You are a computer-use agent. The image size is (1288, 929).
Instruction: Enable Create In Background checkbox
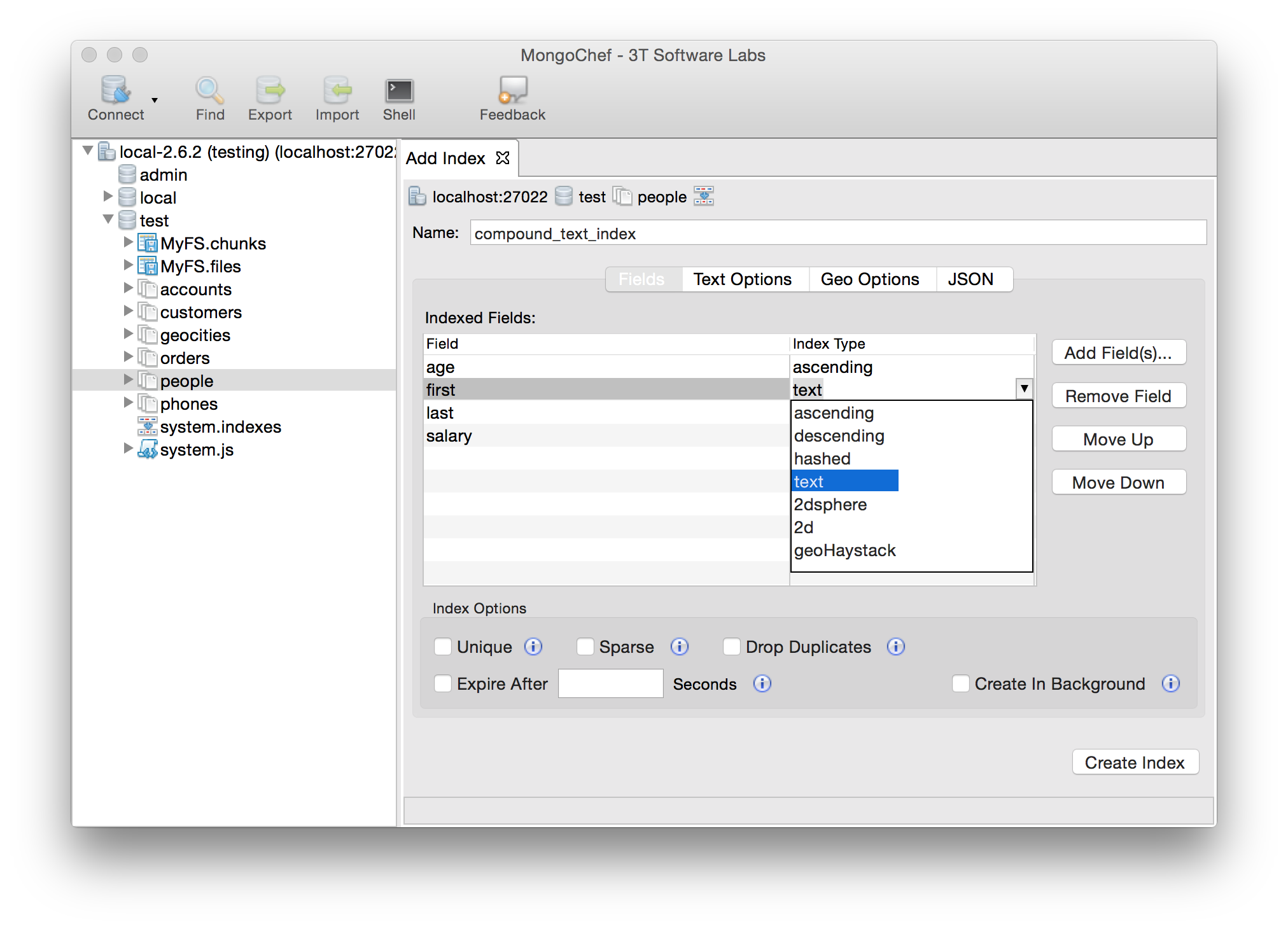(961, 683)
